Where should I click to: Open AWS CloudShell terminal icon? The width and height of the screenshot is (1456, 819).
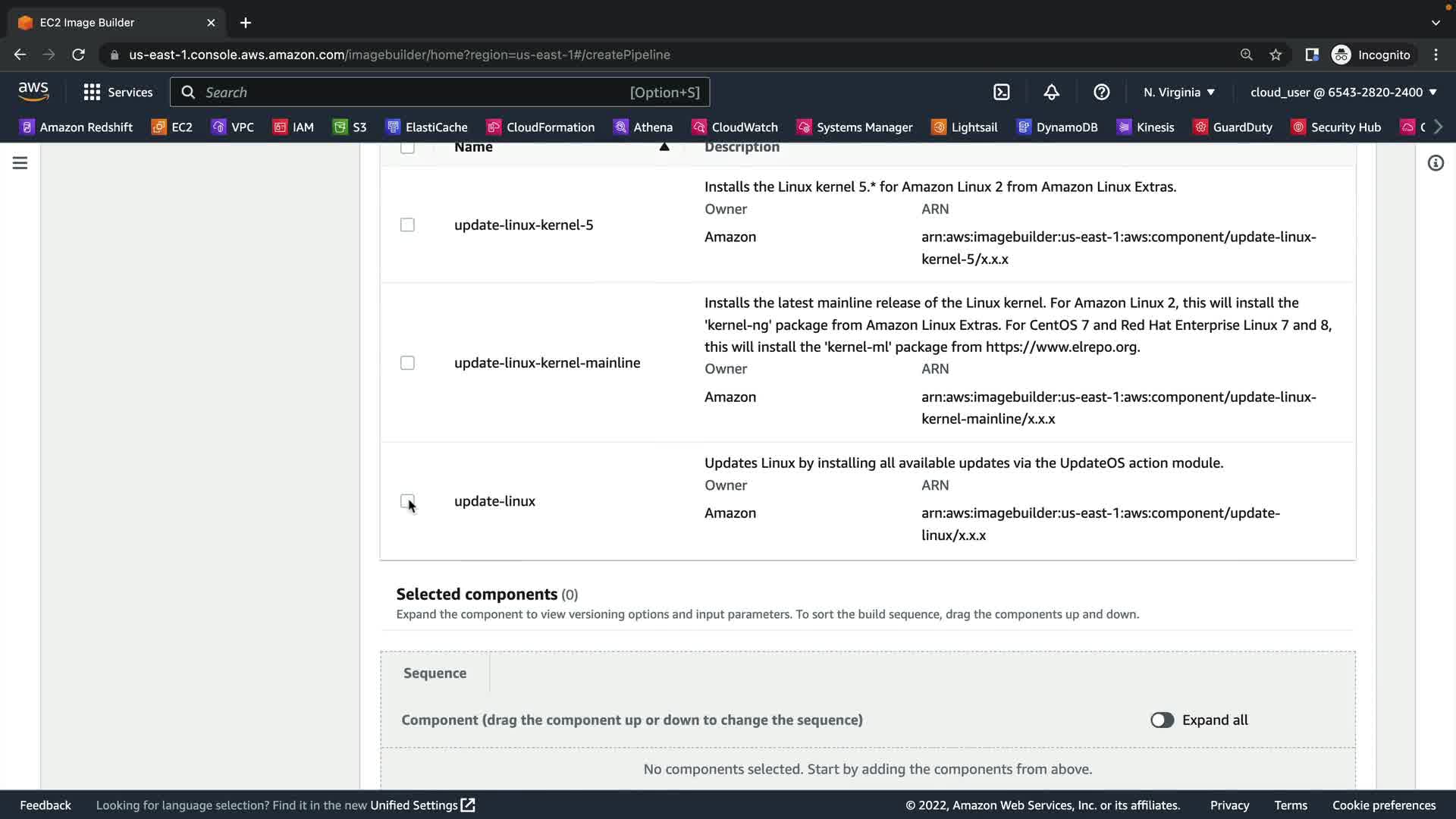click(1001, 92)
